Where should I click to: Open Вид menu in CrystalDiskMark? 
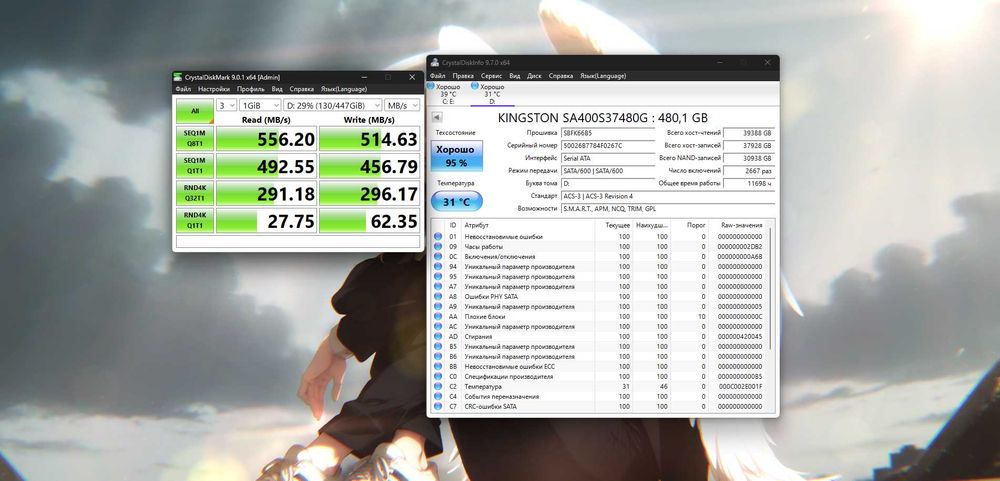(277, 89)
